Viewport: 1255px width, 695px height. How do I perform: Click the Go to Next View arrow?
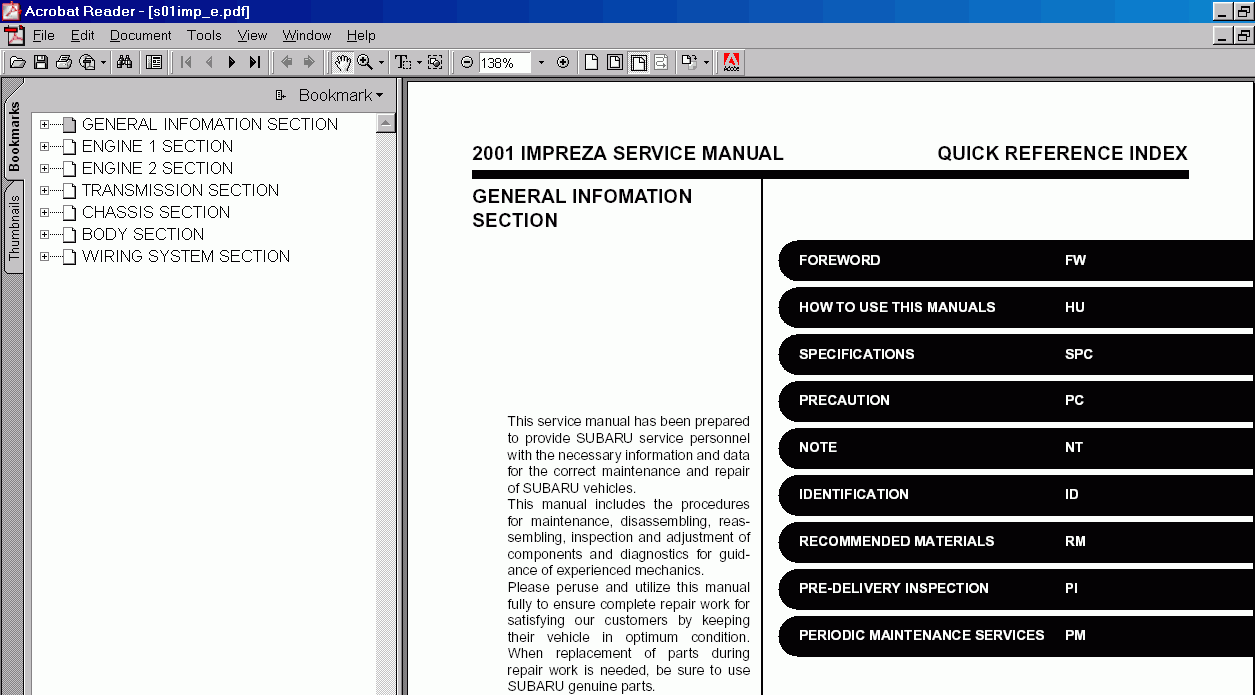tap(309, 62)
